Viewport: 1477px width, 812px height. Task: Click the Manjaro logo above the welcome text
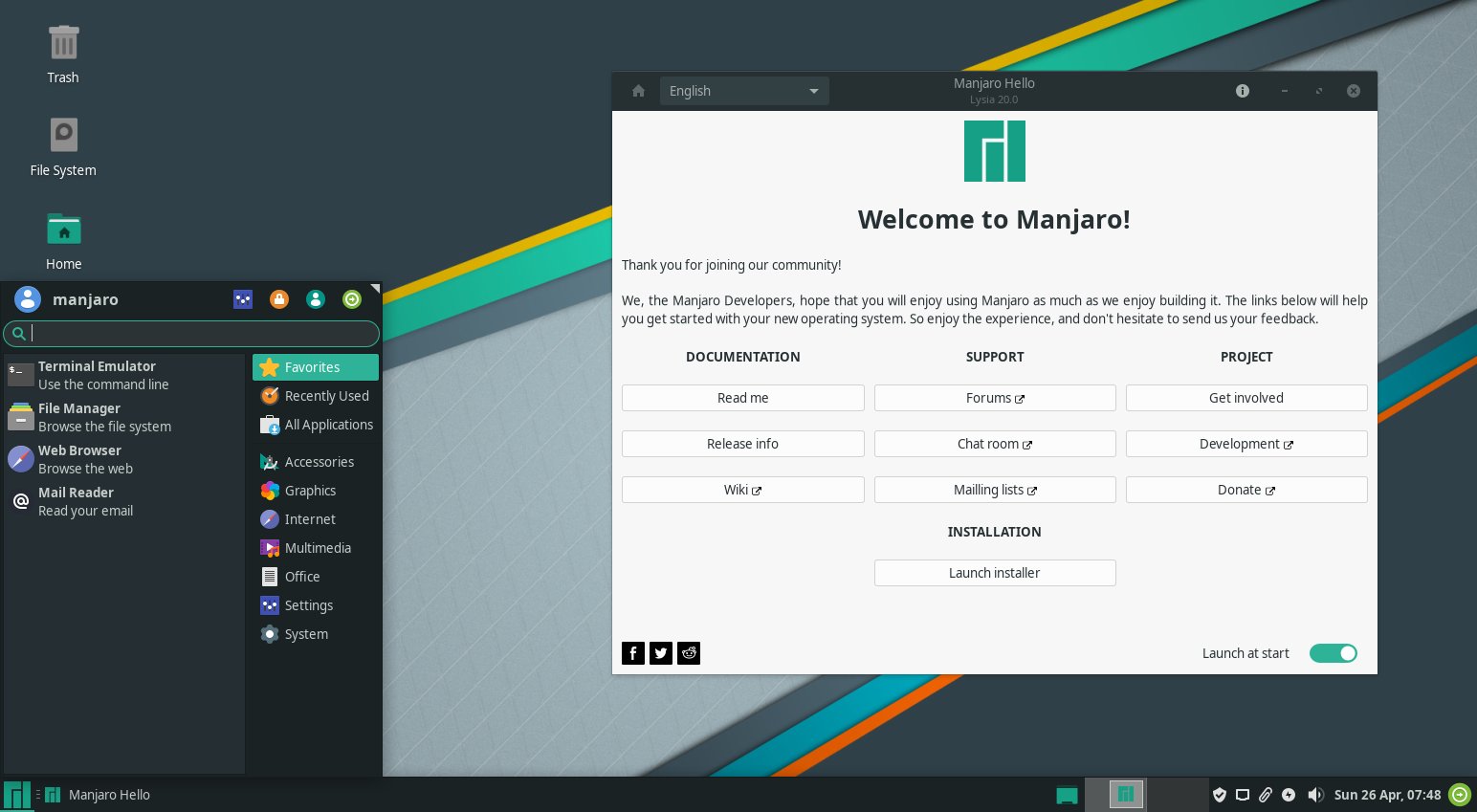tap(994, 150)
